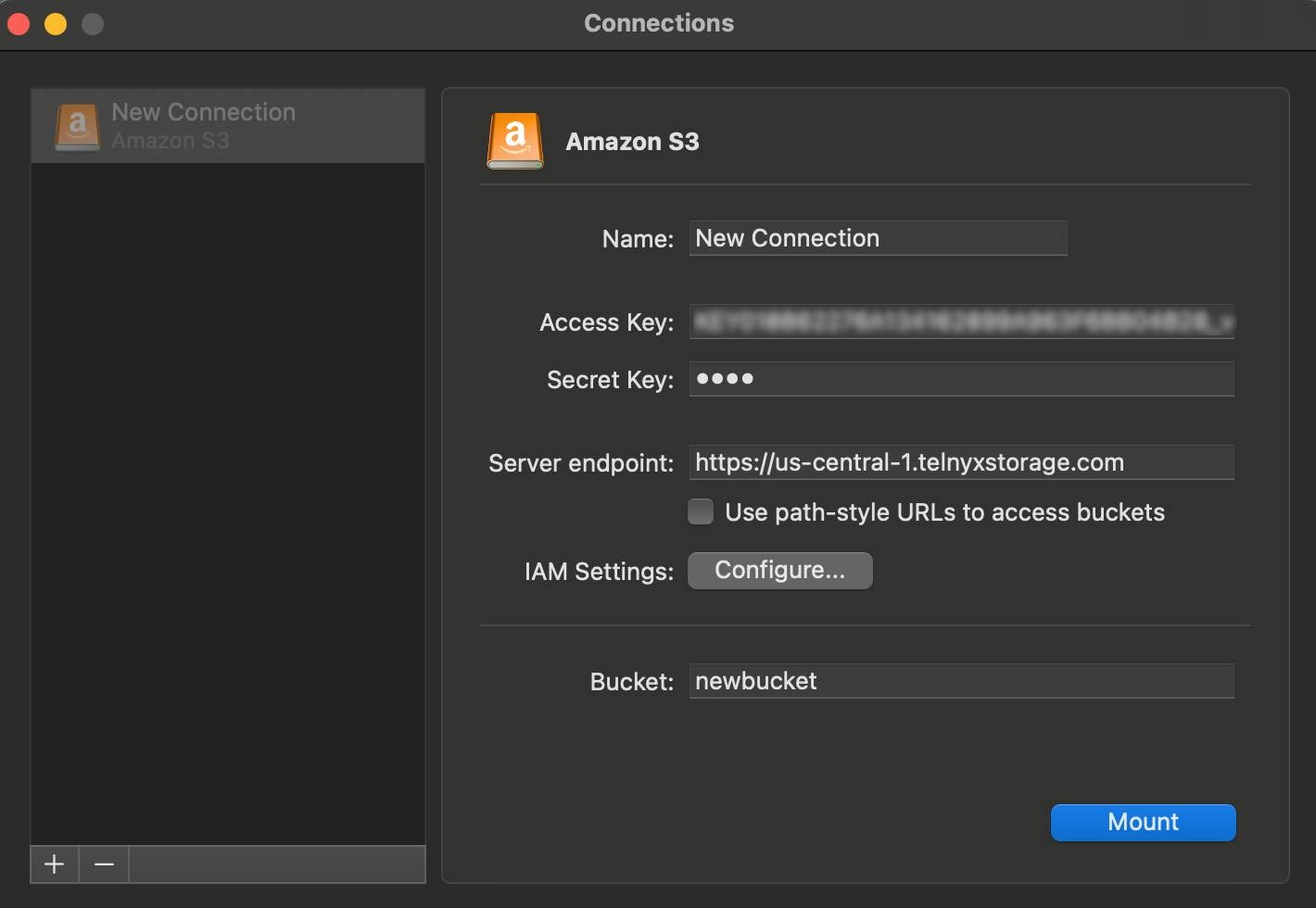
Task: Click the Amazon S3 drive icon in sidebar
Action: point(77,127)
